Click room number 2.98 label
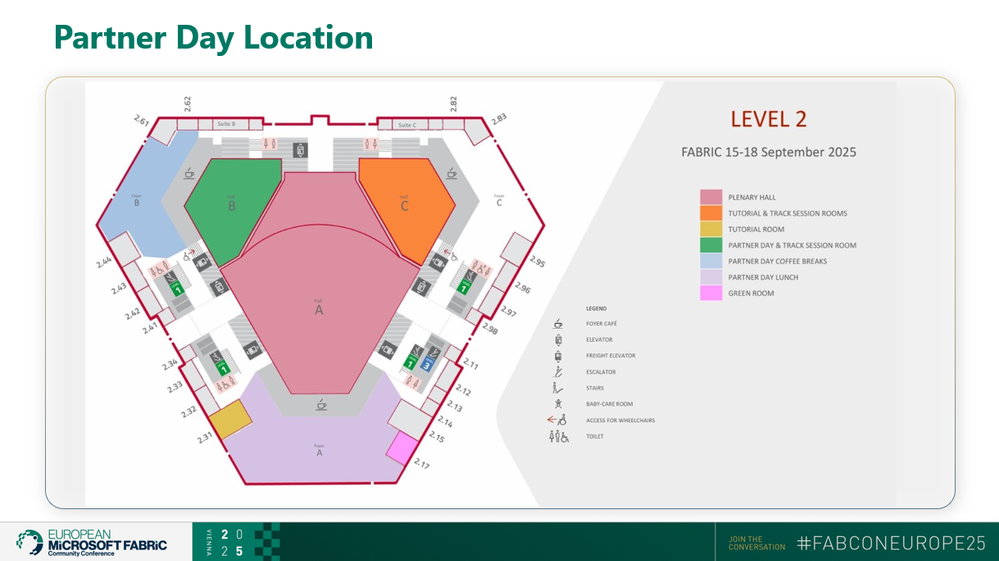Image resolution: width=999 pixels, height=561 pixels. coord(490,328)
